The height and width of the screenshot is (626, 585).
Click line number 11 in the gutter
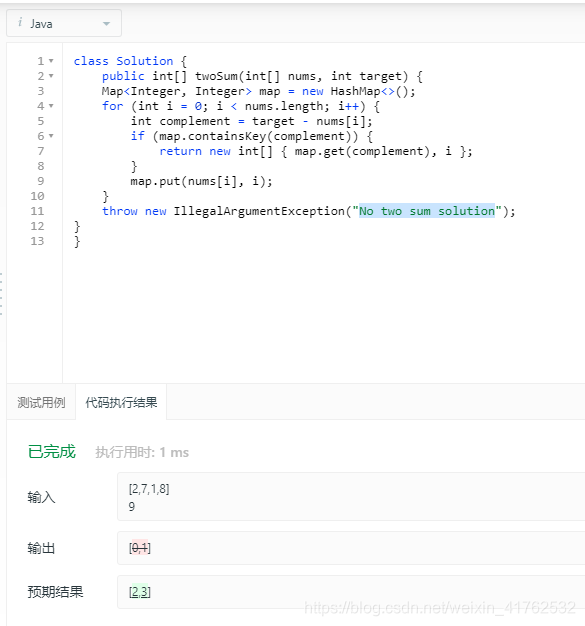(x=37, y=211)
